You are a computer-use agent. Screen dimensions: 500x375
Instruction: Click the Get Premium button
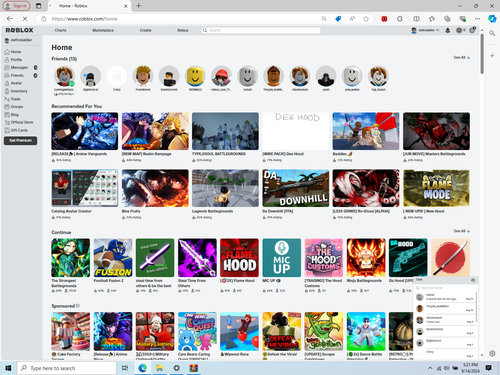(20, 141)
